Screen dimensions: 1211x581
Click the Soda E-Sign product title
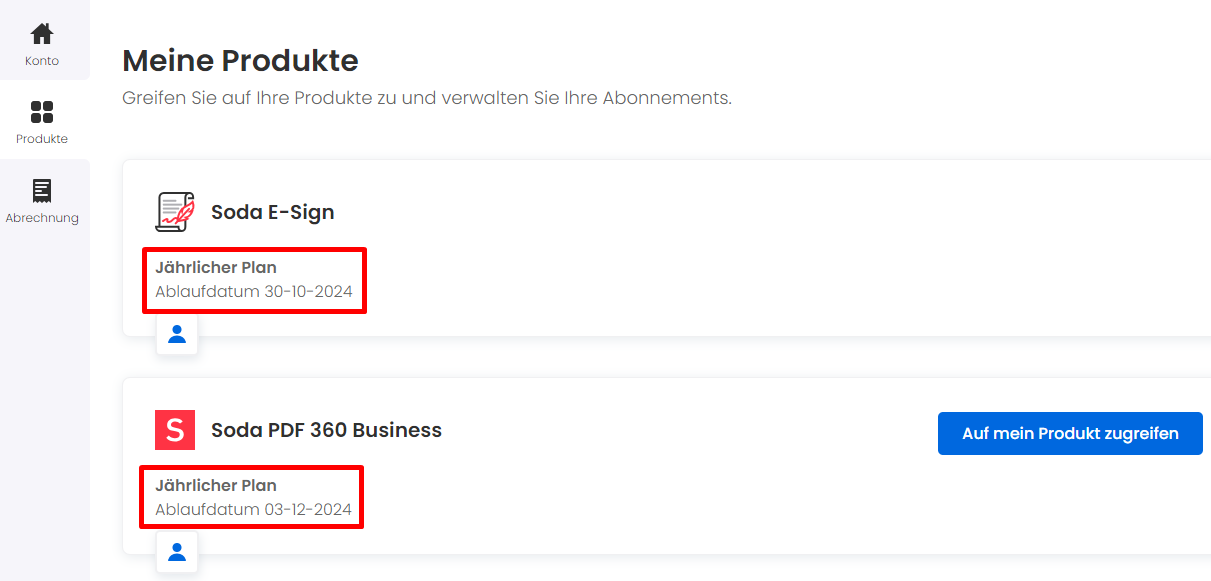click(x=273, y=212)
